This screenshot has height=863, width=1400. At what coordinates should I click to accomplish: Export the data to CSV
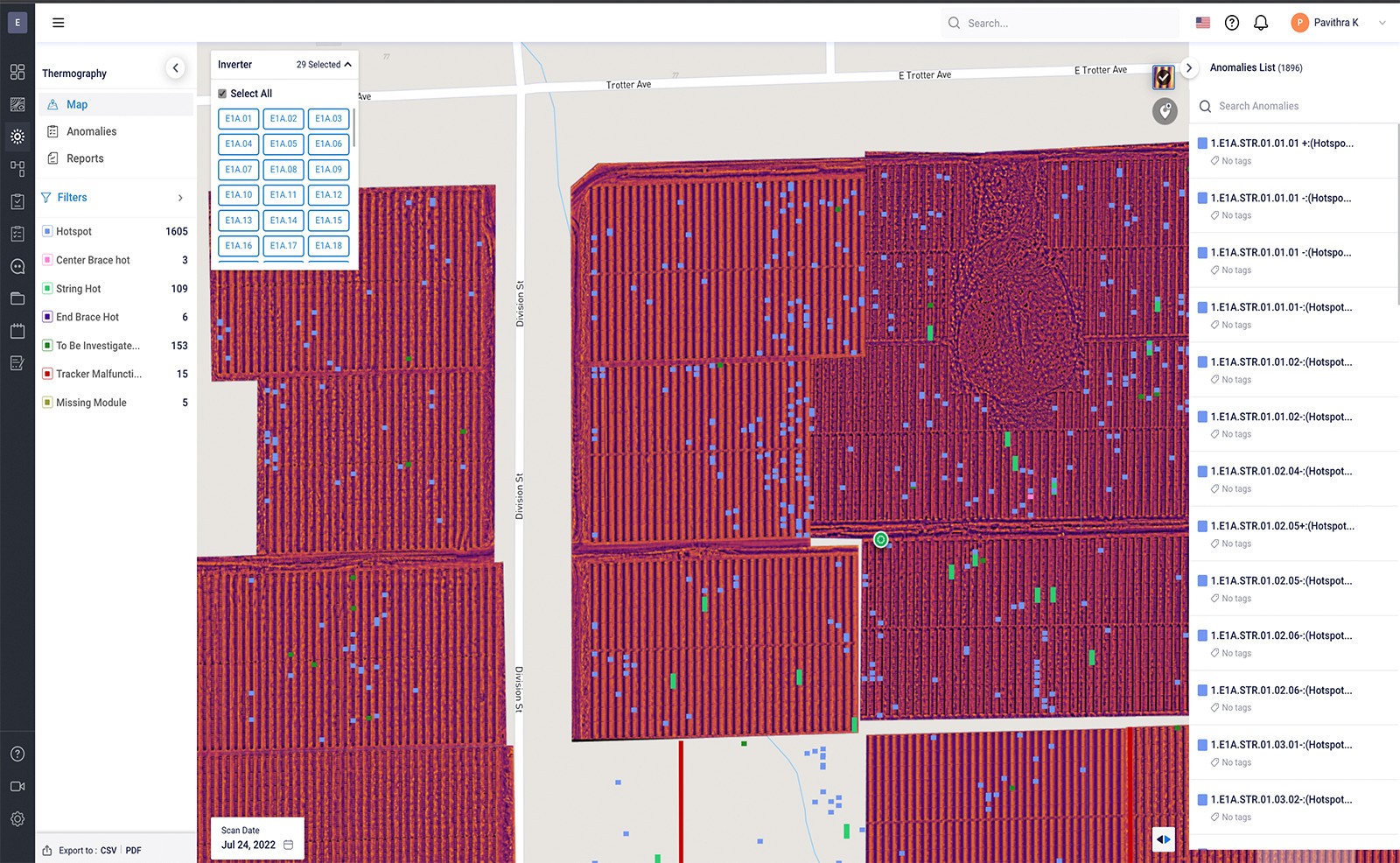[108, 850]
